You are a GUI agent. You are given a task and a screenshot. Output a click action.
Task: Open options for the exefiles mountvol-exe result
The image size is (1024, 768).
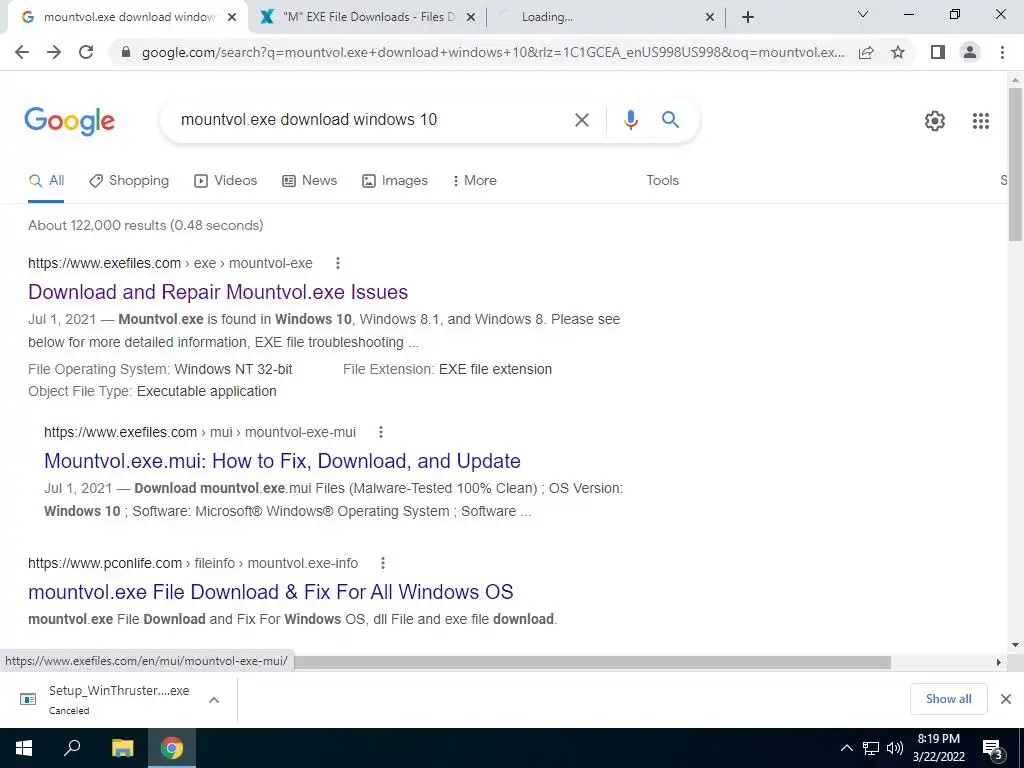click(338, 263)
